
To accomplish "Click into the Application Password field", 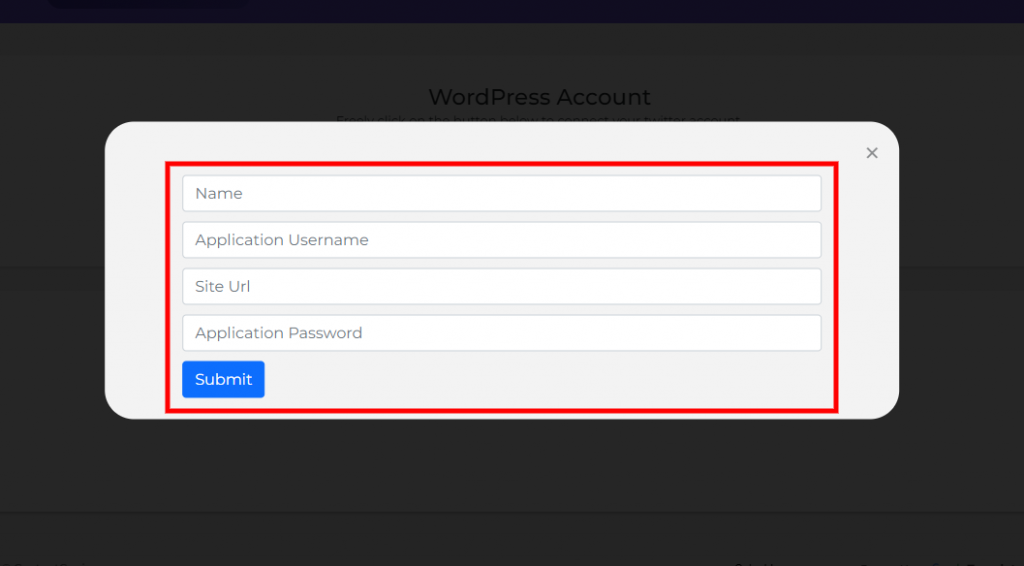I will click(502, 333).
